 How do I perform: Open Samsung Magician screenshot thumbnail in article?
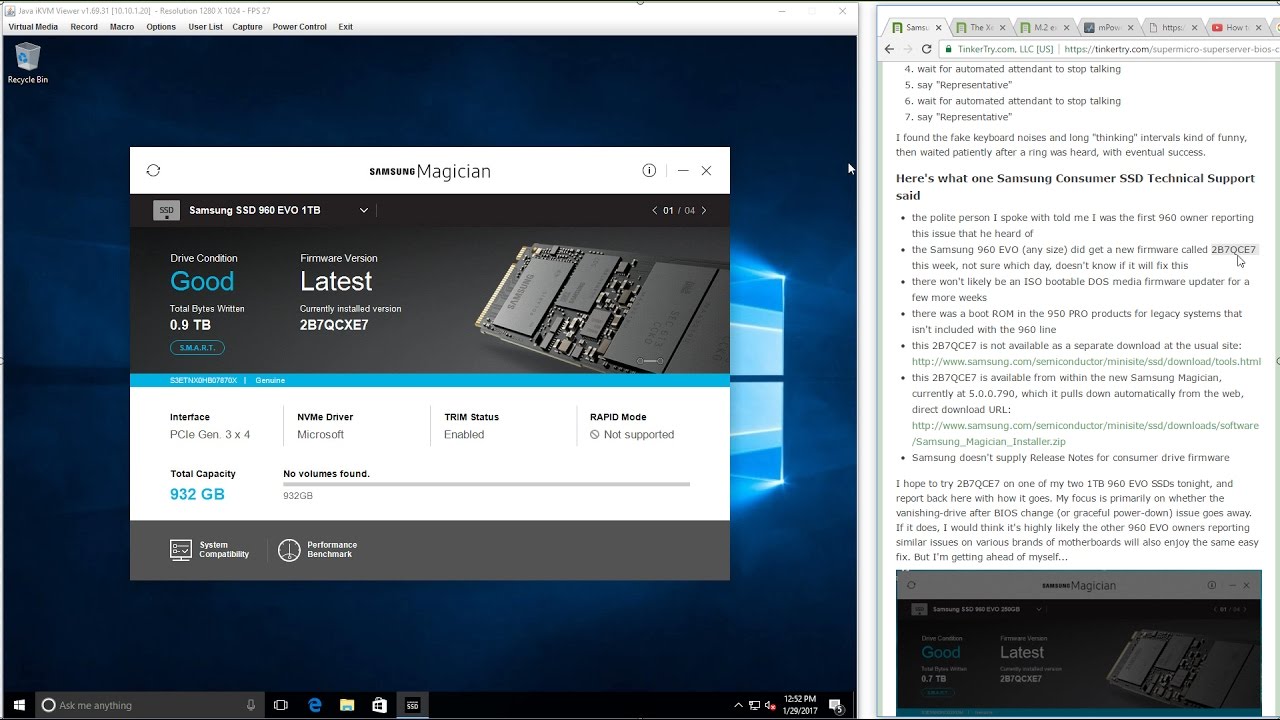(1079, 643)
